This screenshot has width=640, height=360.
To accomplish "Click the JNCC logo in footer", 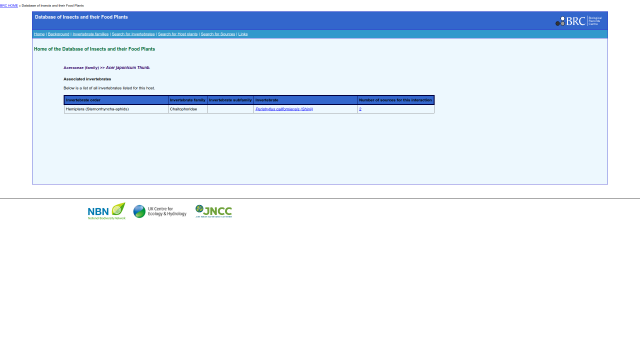I will click(213, 211).
